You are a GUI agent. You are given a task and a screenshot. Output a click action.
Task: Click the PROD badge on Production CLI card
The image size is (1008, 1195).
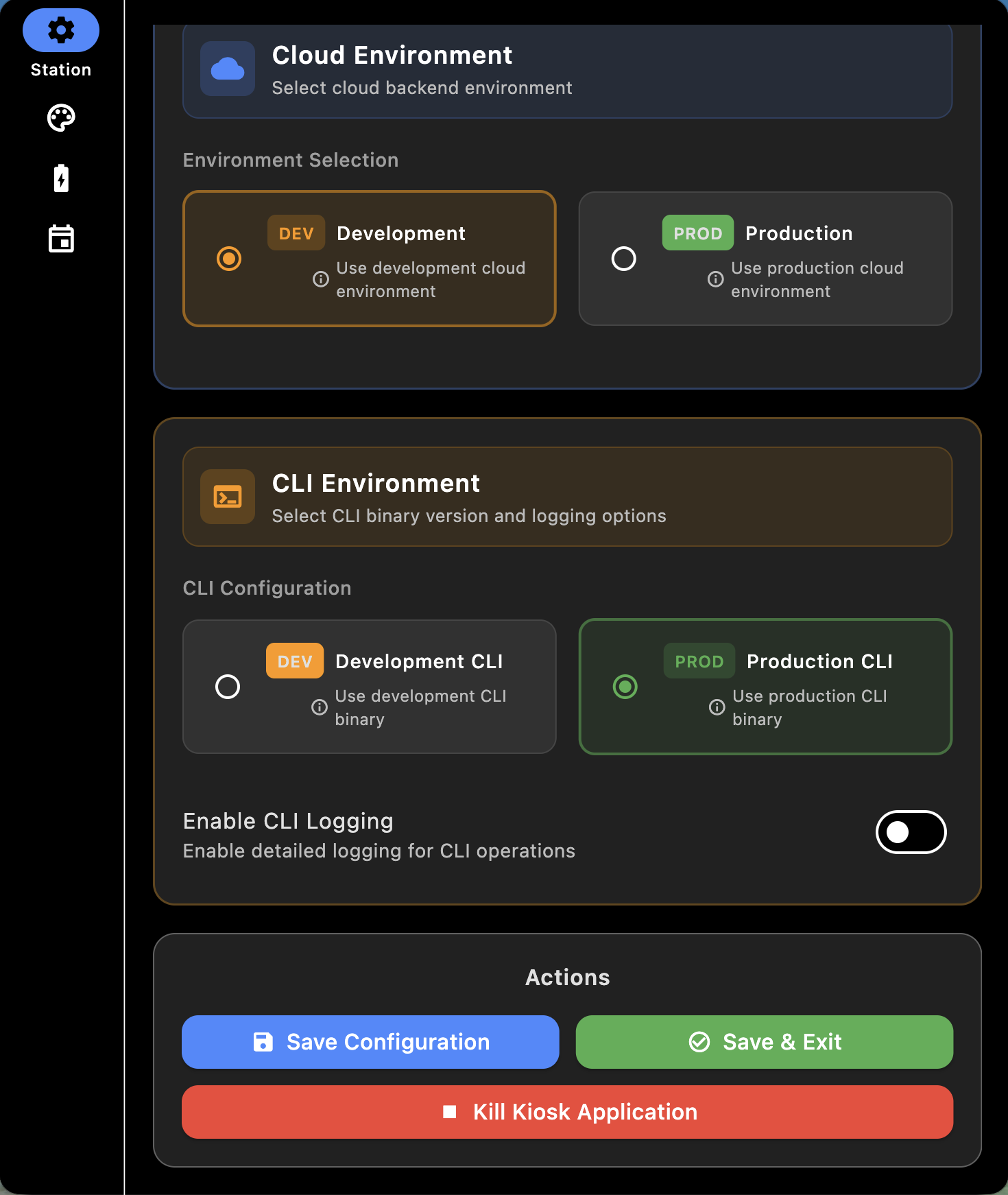(x=699, y=661)
